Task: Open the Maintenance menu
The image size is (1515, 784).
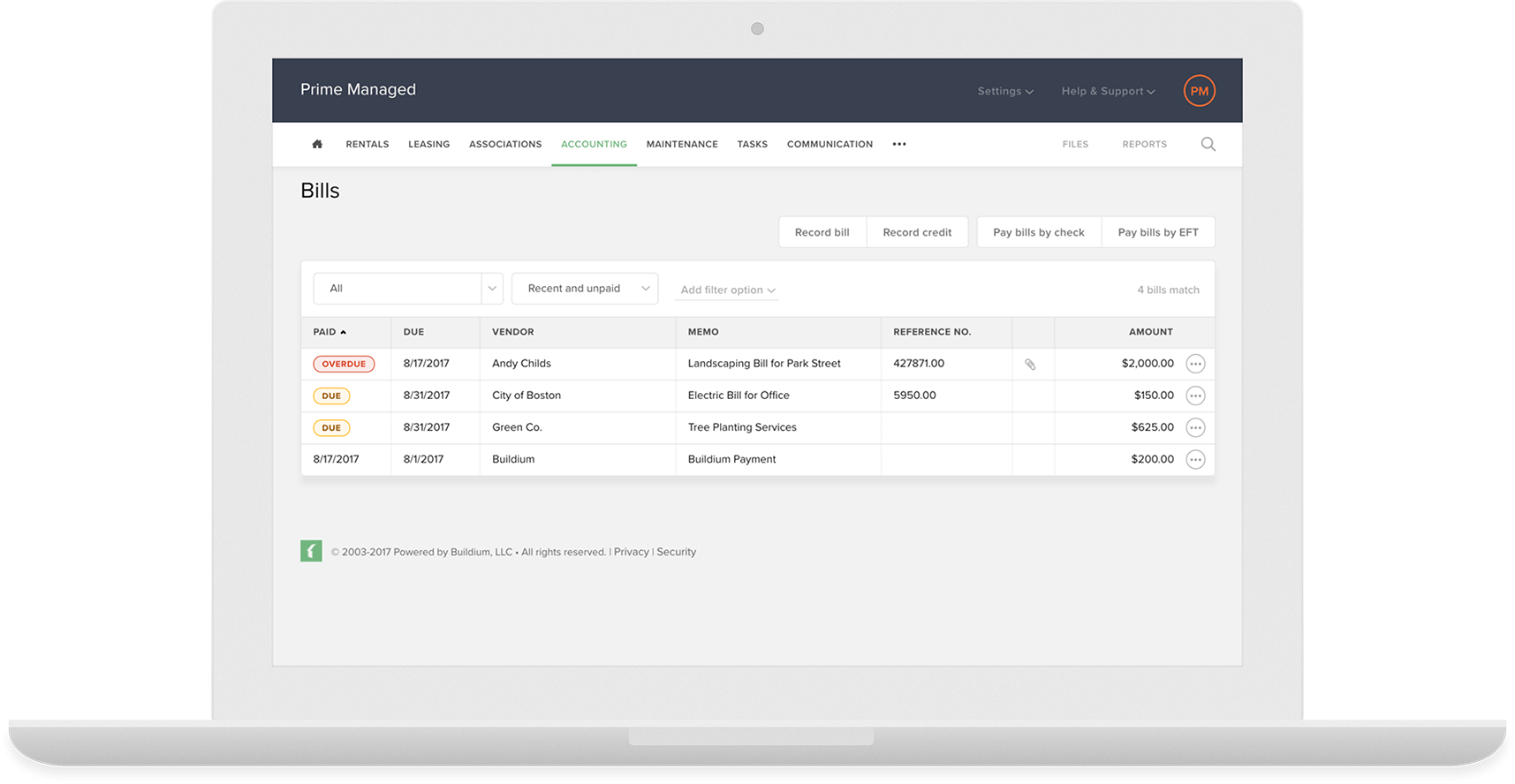Action: [682, 144]
